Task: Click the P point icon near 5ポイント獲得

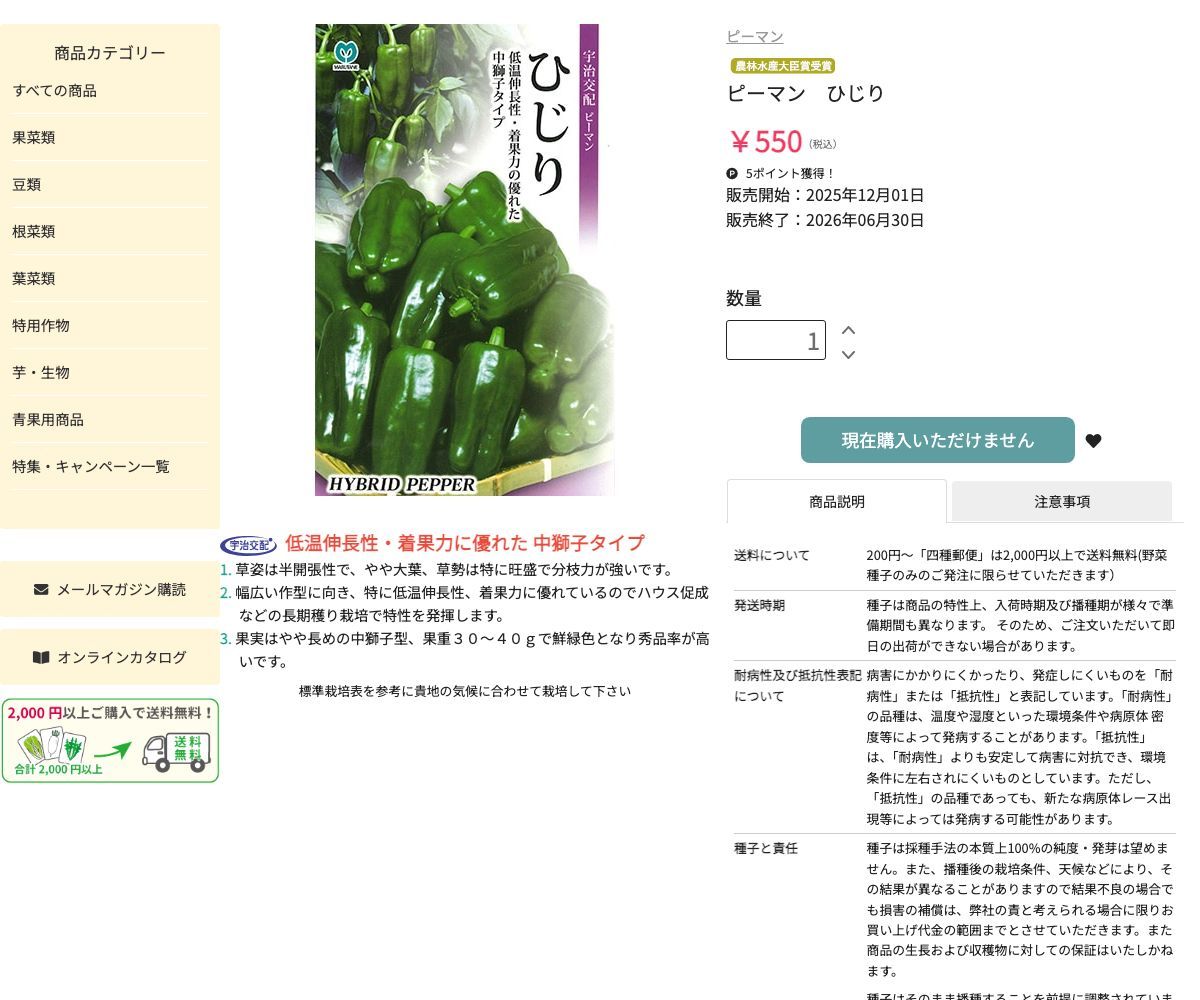Action: (732, 173)
